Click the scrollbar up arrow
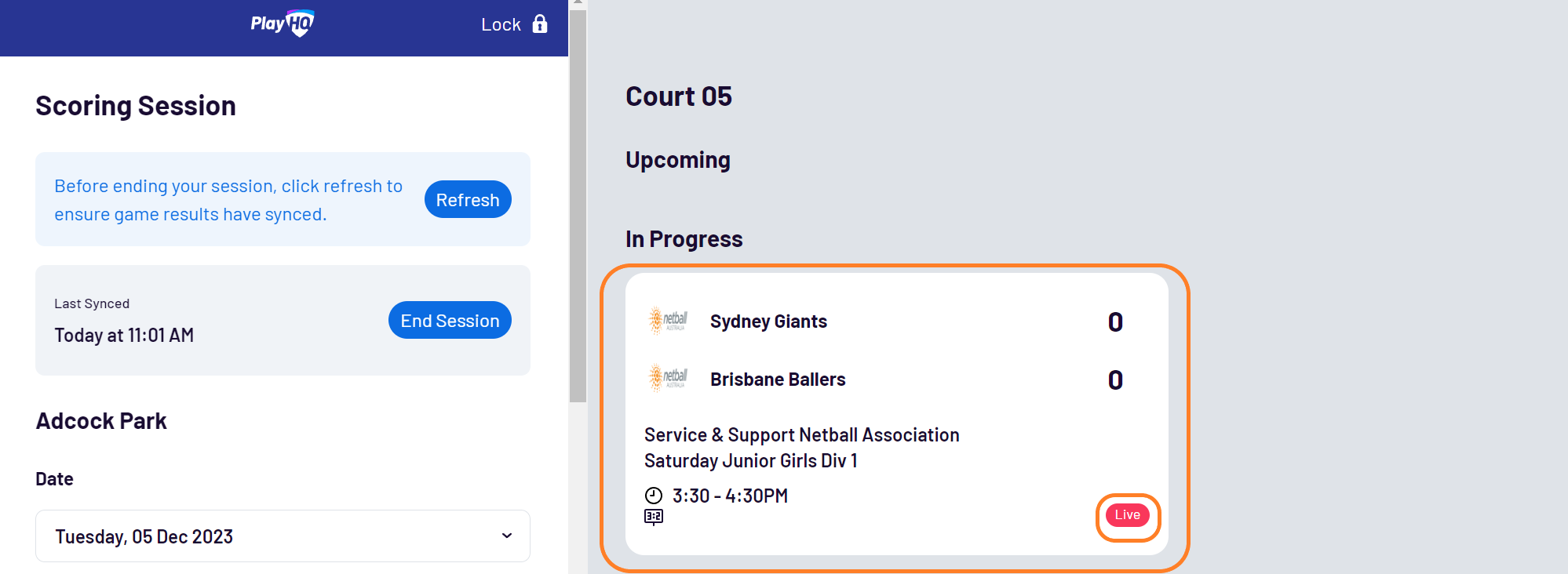 578,3
